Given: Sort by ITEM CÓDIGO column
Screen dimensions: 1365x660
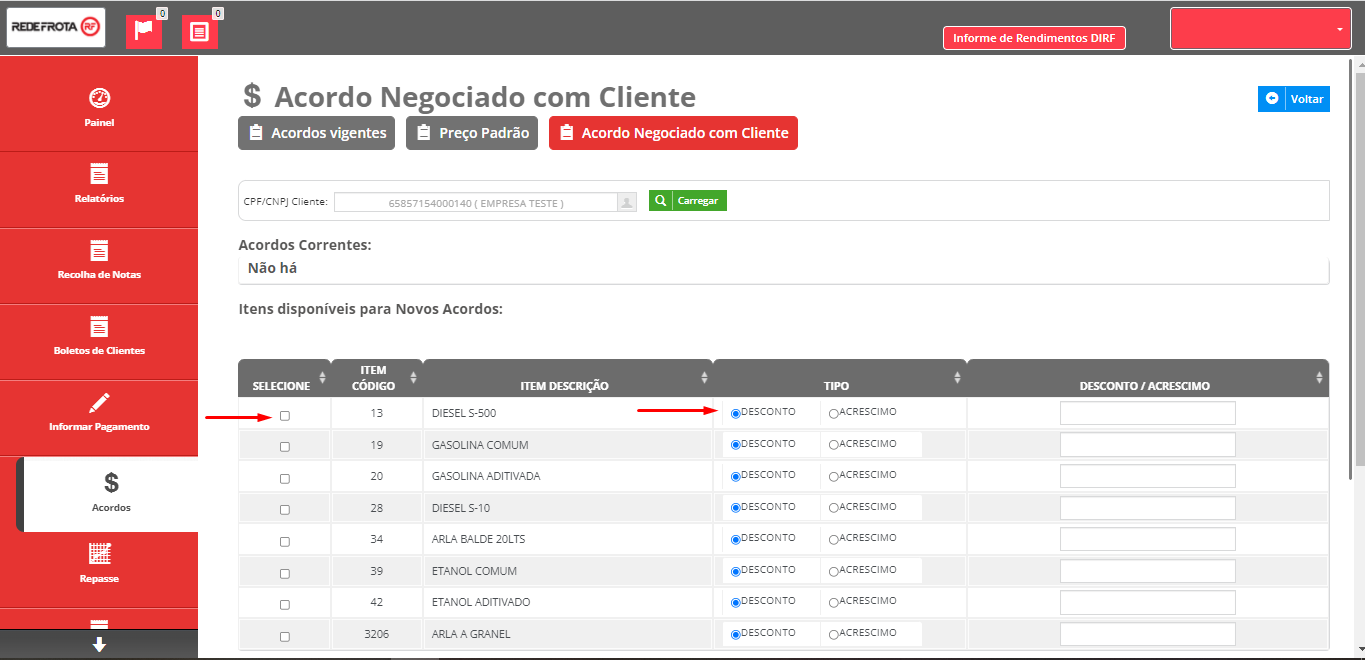Looking at the screenshot, I should tap(376, 378).
